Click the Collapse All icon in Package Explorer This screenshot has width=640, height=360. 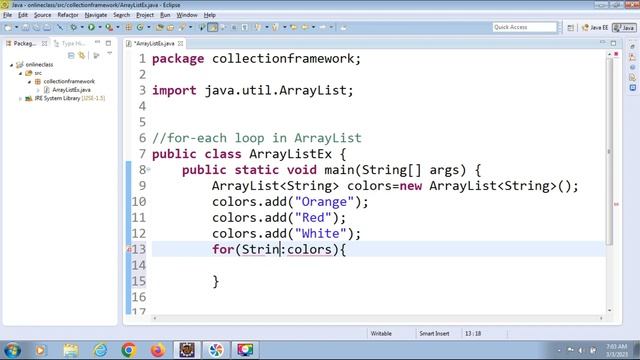71,56
